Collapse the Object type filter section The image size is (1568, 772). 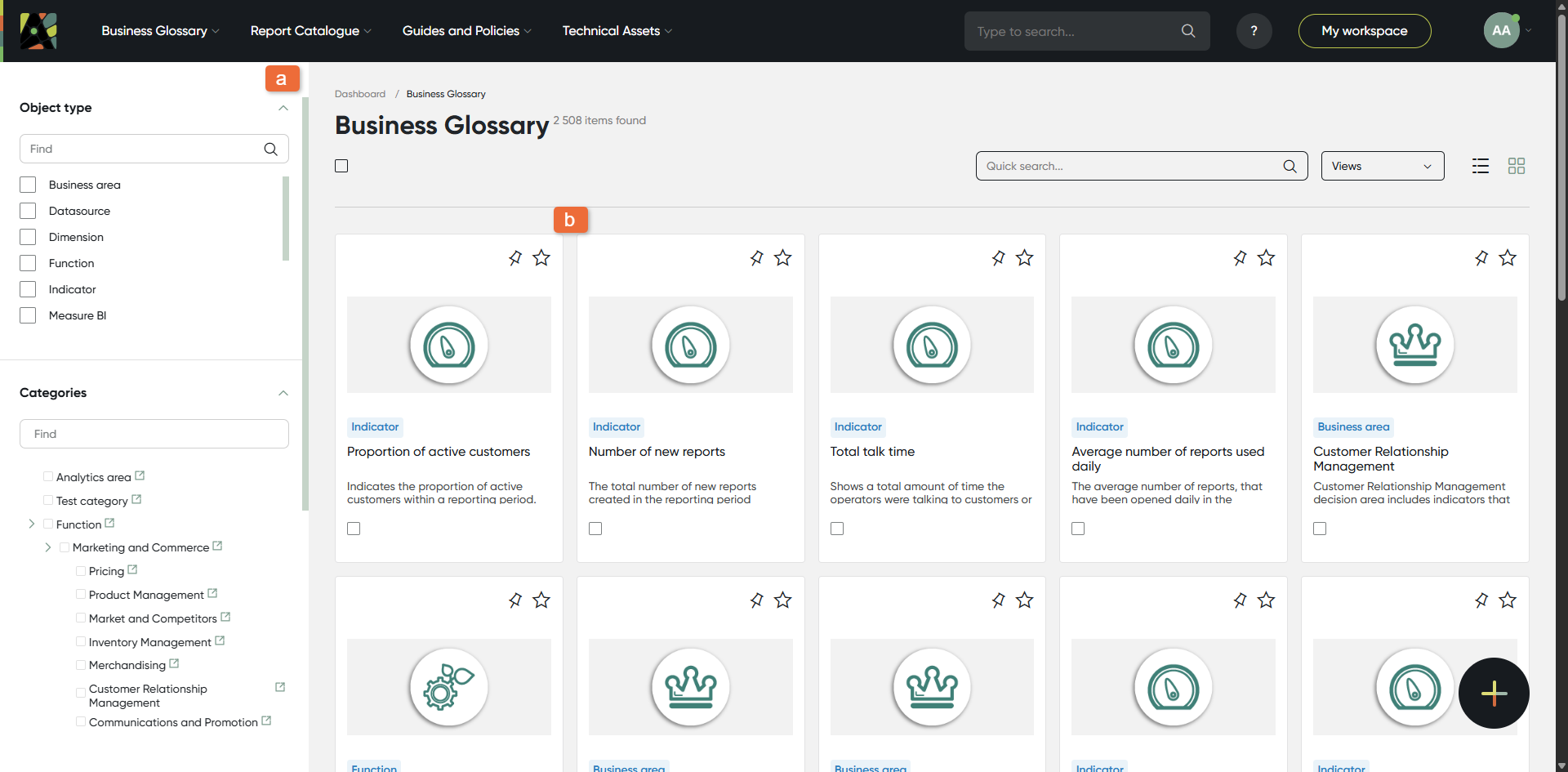pos(283,108)
